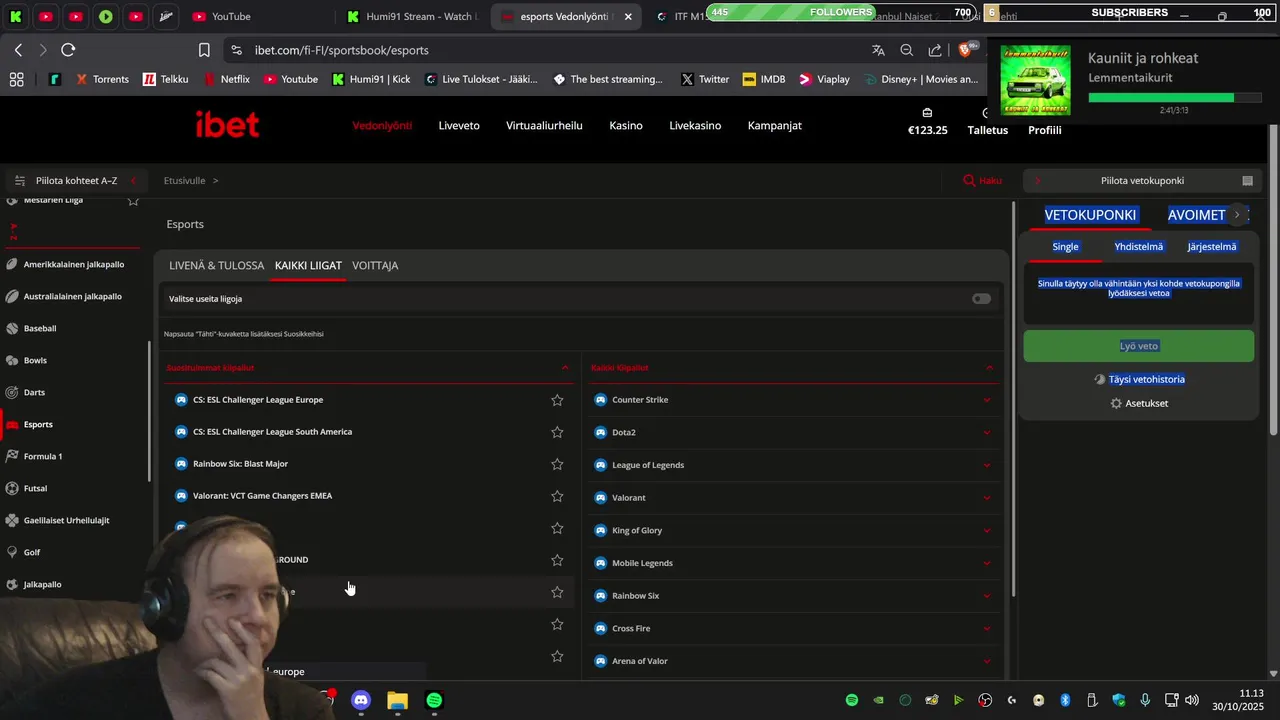Select Formula 1 in the sports sidebar
The height and width of the screenshot is (720, 1280).
click(x=43, y=457)
